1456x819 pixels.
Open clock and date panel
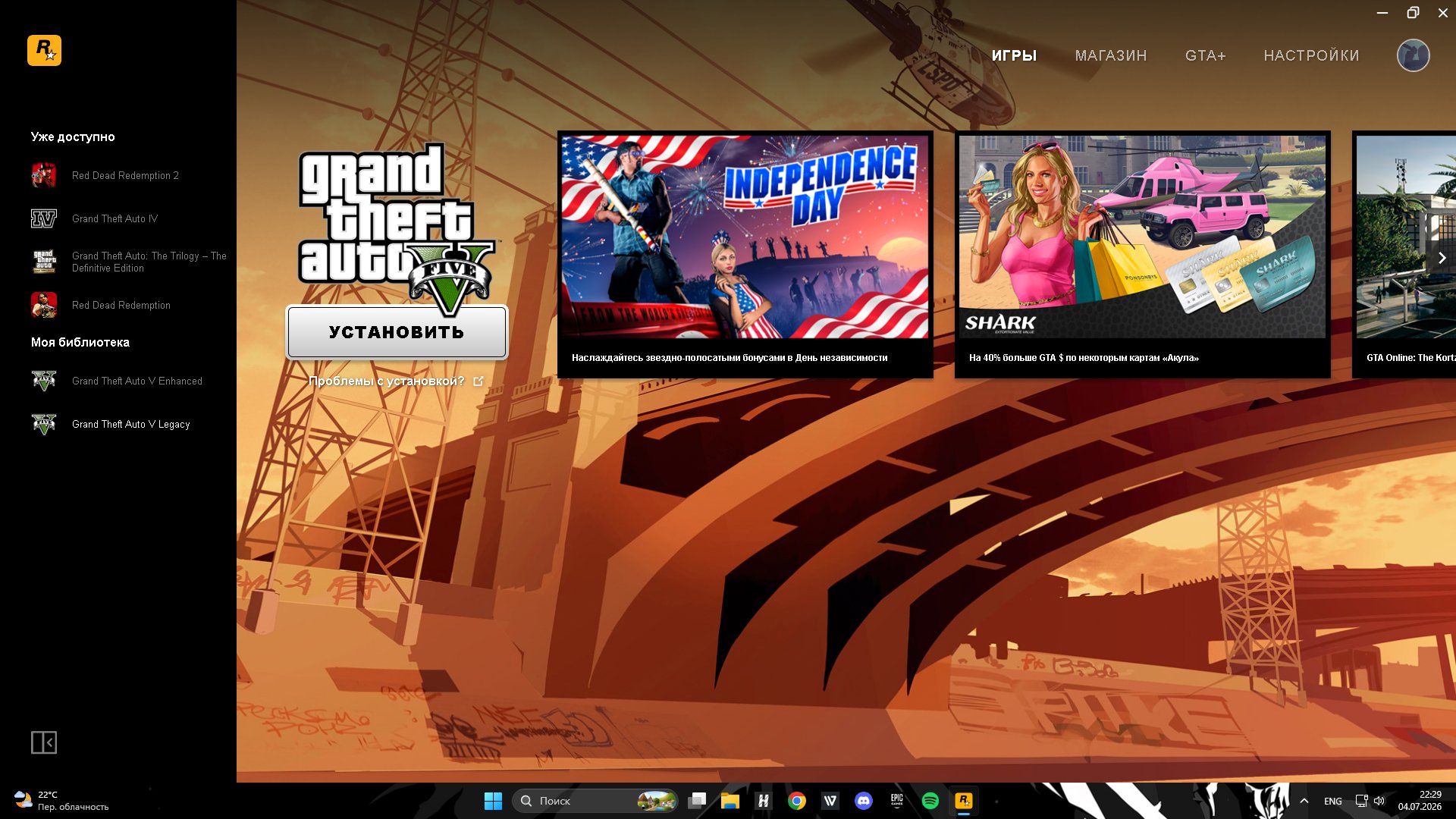coord(1420,801)
